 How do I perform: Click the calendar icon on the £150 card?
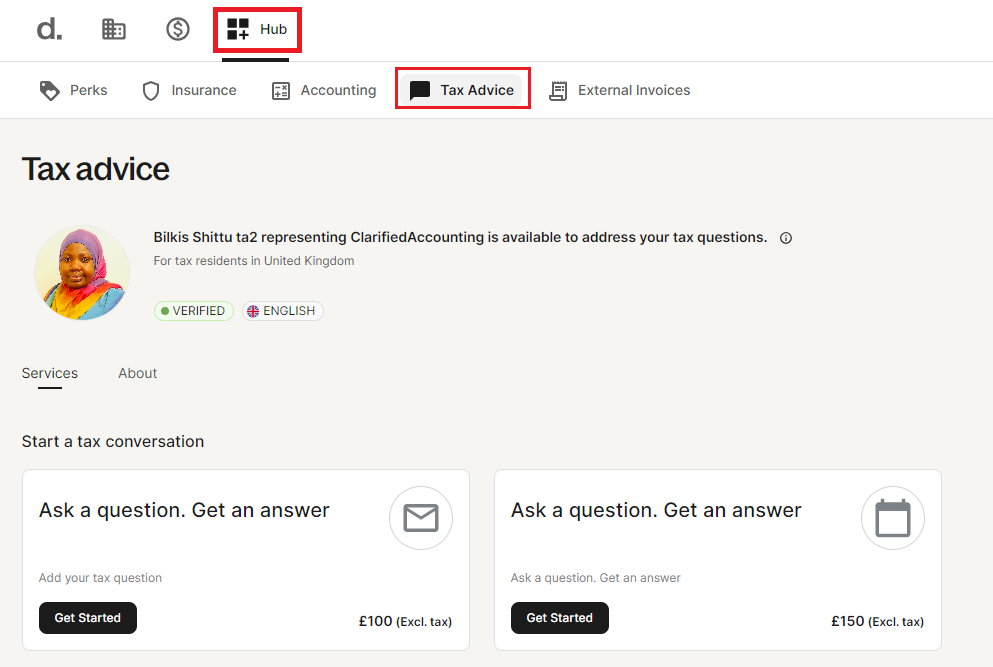(x=893, y=518)
